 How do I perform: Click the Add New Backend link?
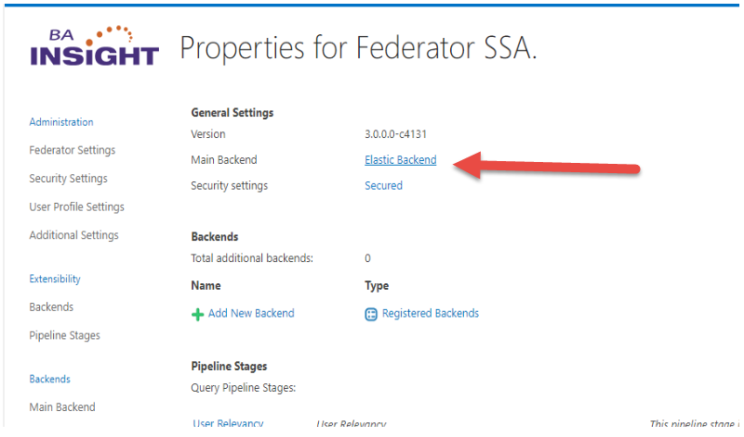pos(251,314)
